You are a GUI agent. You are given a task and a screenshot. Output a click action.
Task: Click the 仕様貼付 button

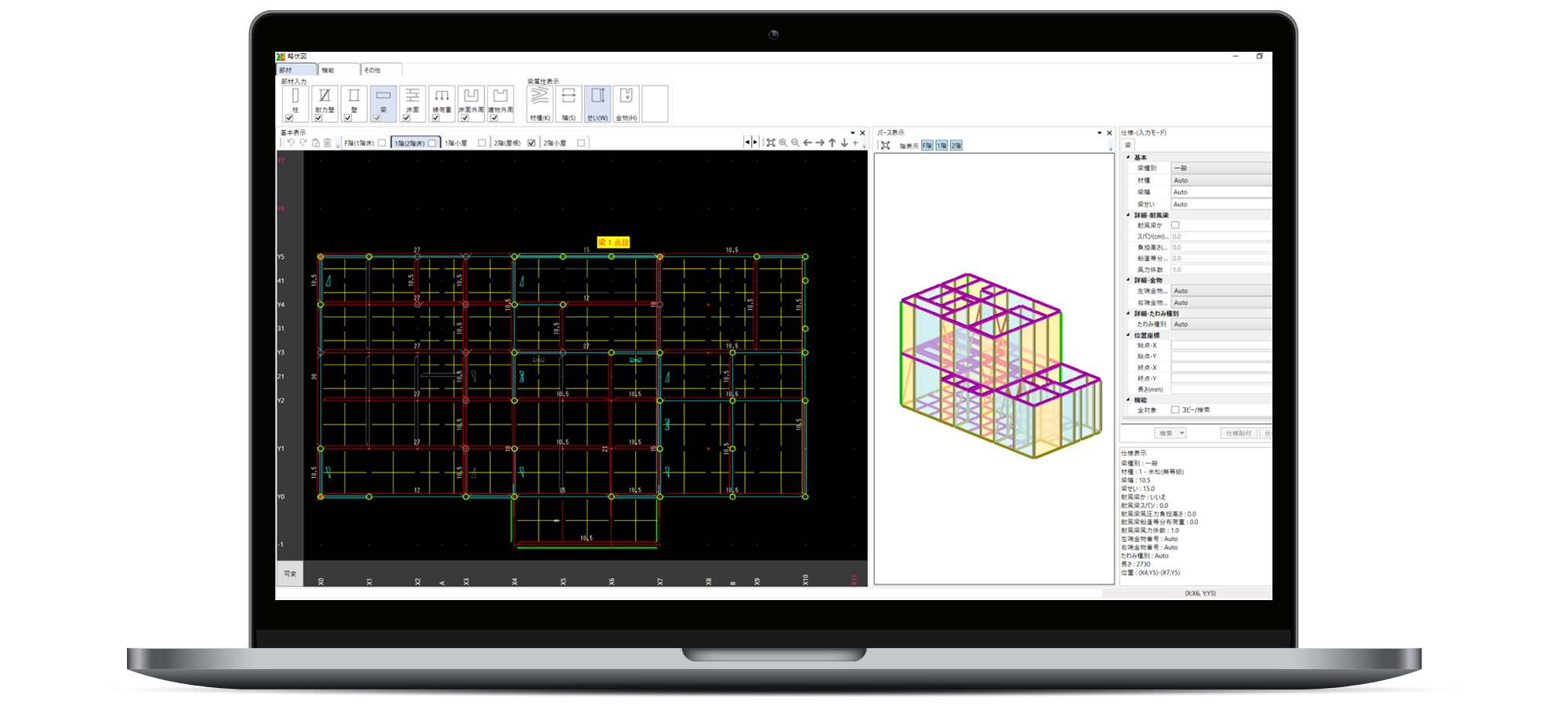tap(1238, 433)
